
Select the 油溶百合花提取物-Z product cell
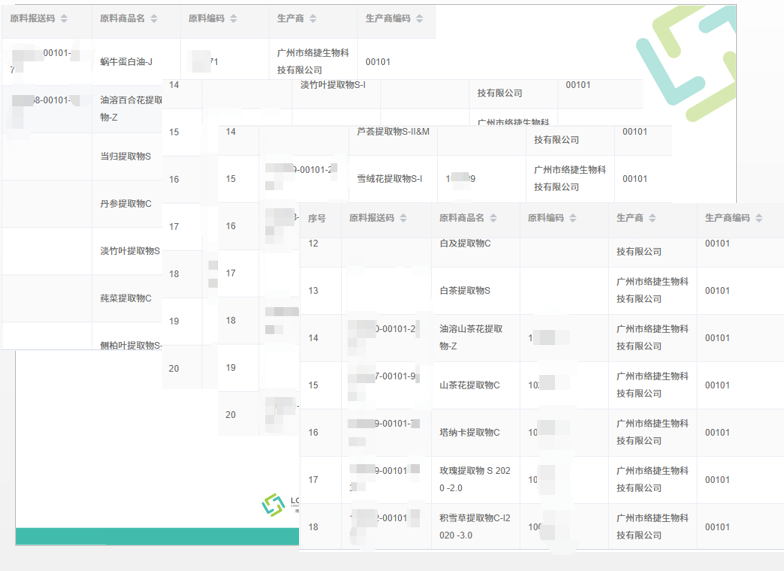(x=131, y=108)
